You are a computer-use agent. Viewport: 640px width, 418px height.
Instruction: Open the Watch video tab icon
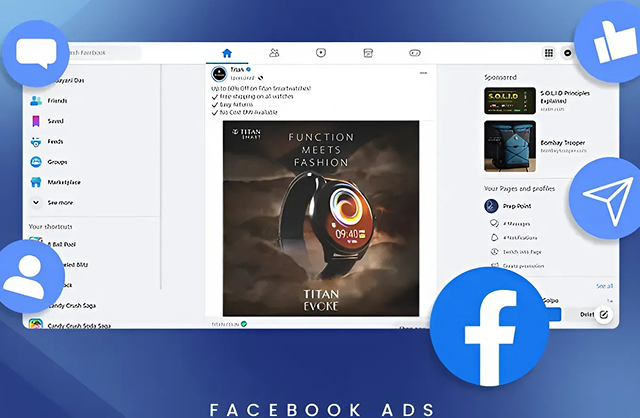tap(321, 53)
